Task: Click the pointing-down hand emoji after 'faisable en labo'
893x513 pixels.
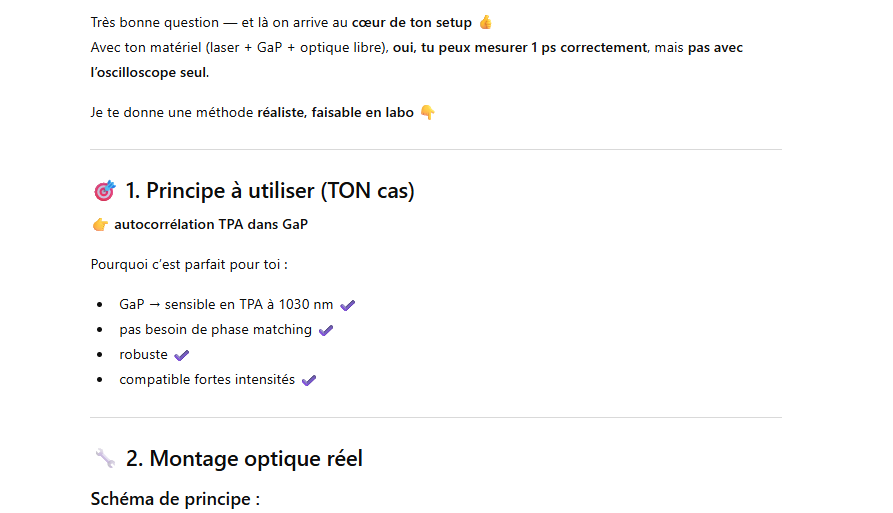Action: click(427, 112)
